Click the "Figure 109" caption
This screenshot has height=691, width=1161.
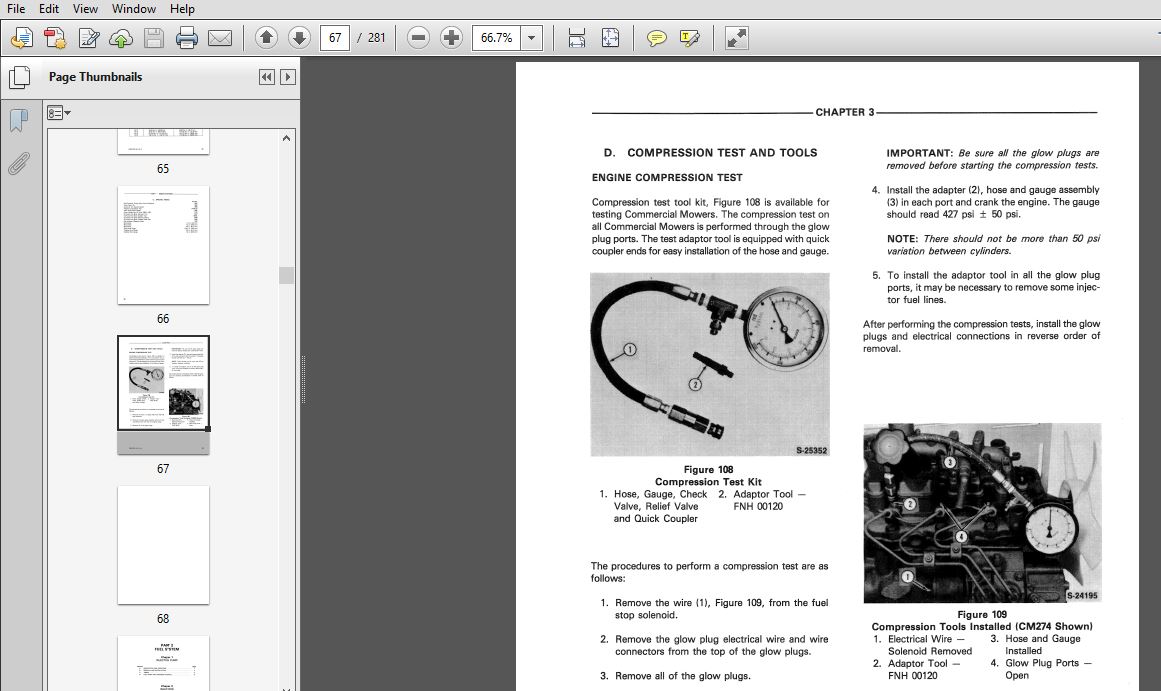pos(982,615)
